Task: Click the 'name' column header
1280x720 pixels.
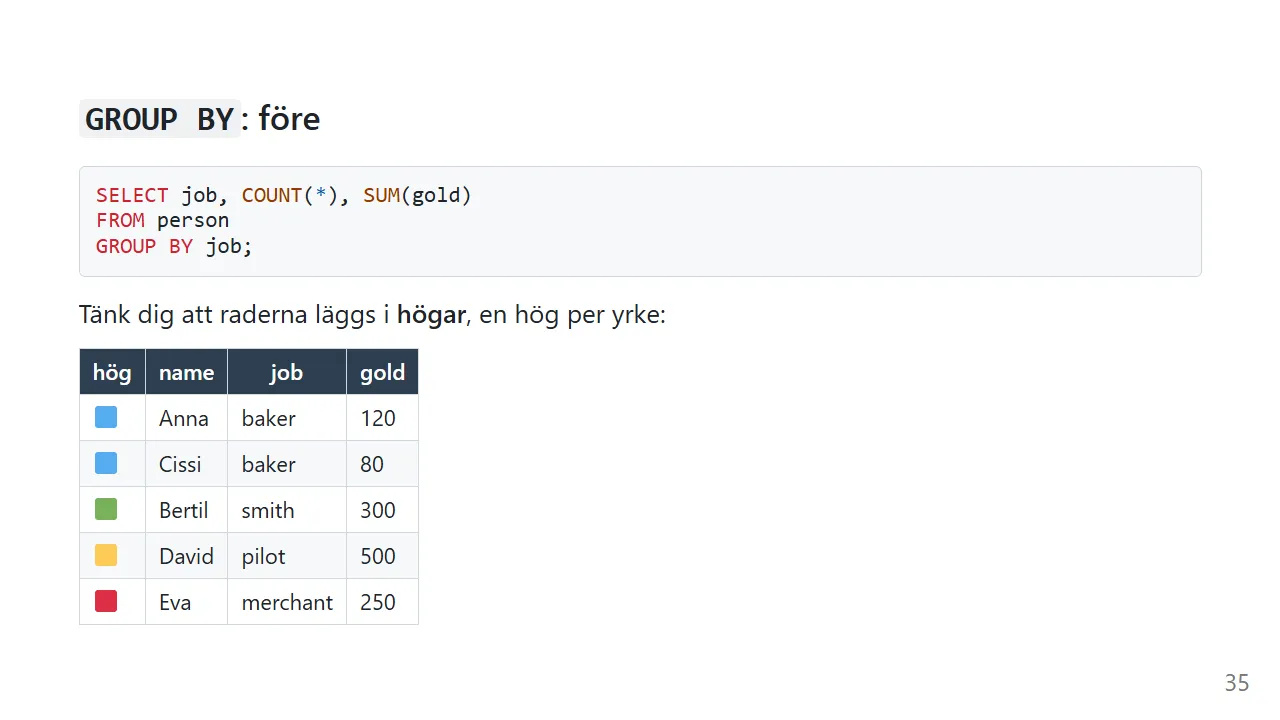Action: 187,372
